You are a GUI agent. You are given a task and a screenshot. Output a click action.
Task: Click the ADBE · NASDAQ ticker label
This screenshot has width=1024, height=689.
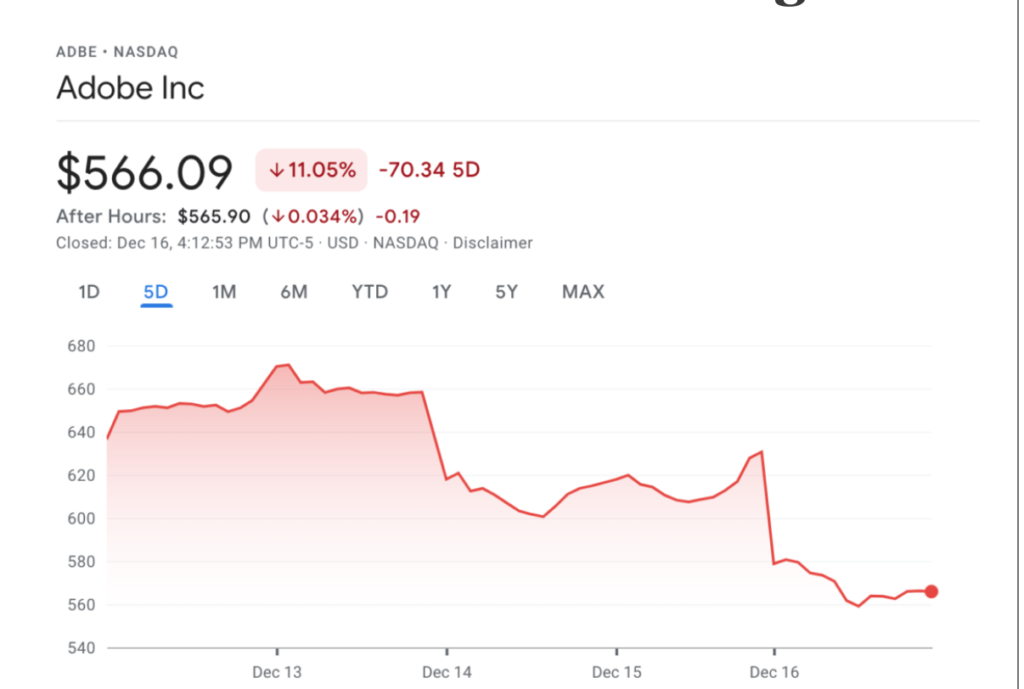tap(117, 52)
